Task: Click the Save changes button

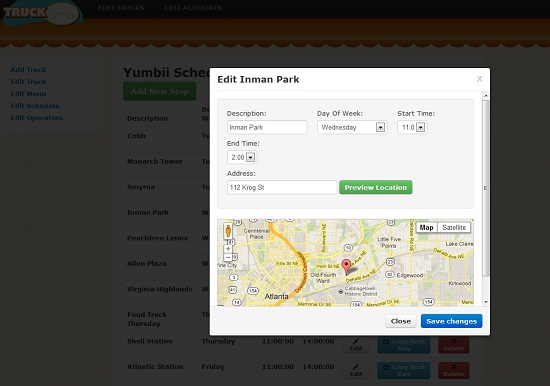Action: pyautogui.click(x=451, y=321)
